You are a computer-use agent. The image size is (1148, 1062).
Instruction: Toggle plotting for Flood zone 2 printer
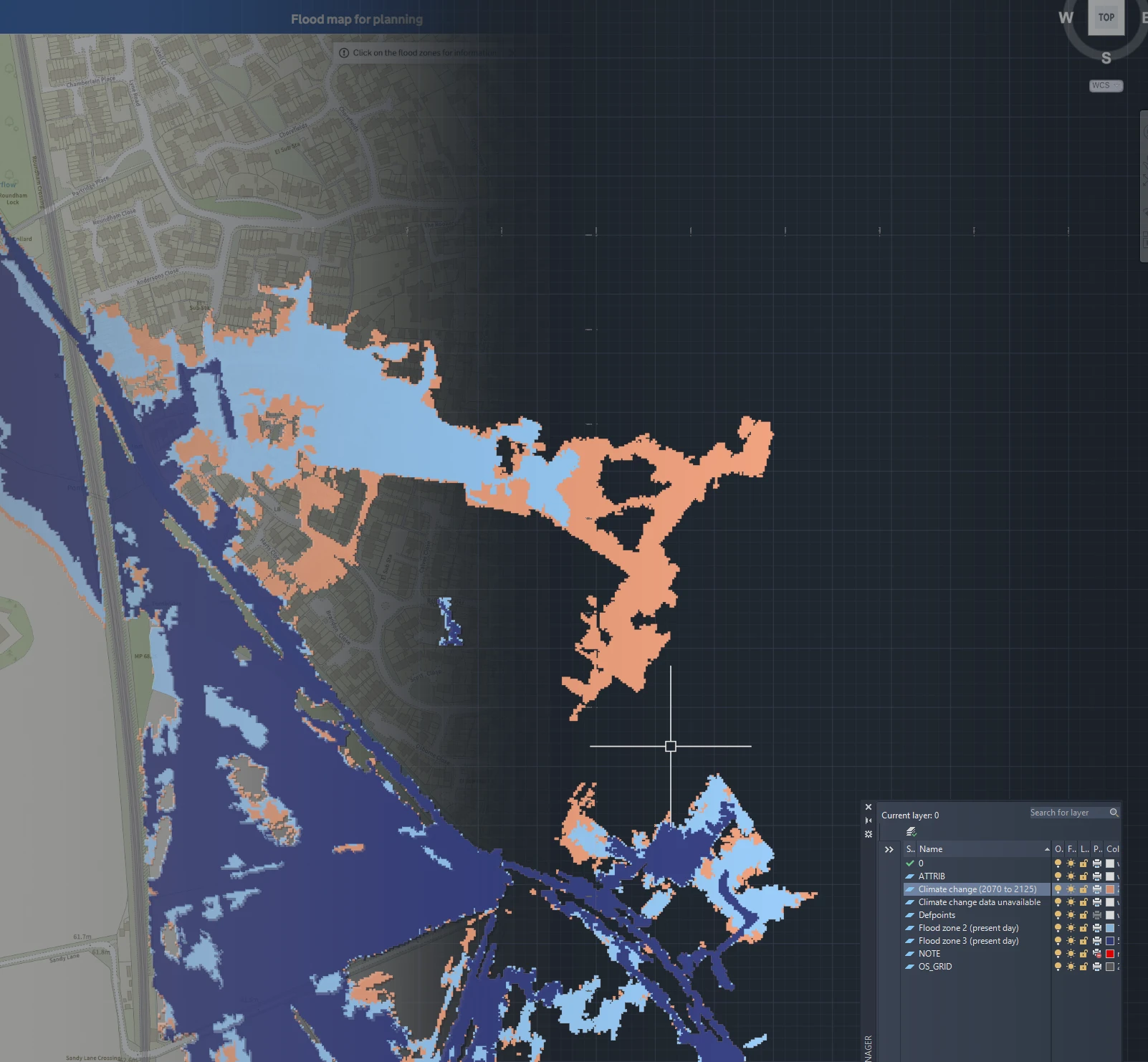[1097, 928]
